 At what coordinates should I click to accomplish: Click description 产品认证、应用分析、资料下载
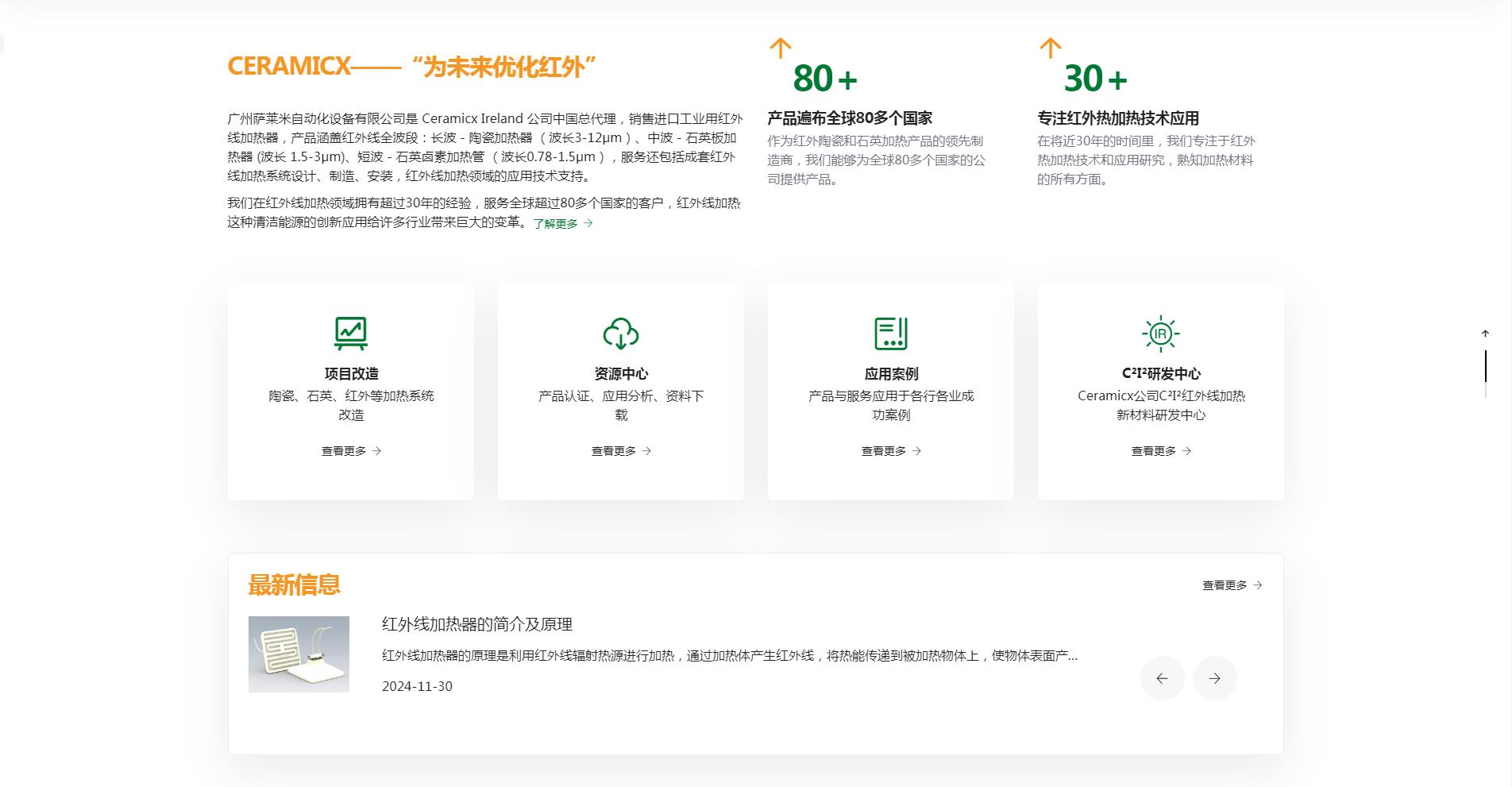tap(621, 405)
